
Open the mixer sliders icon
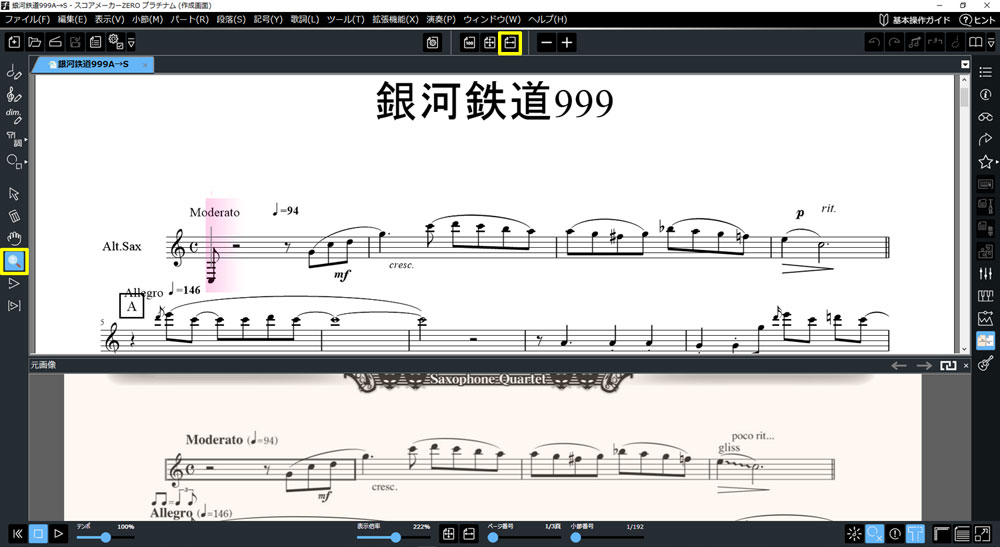click(985, 274)
